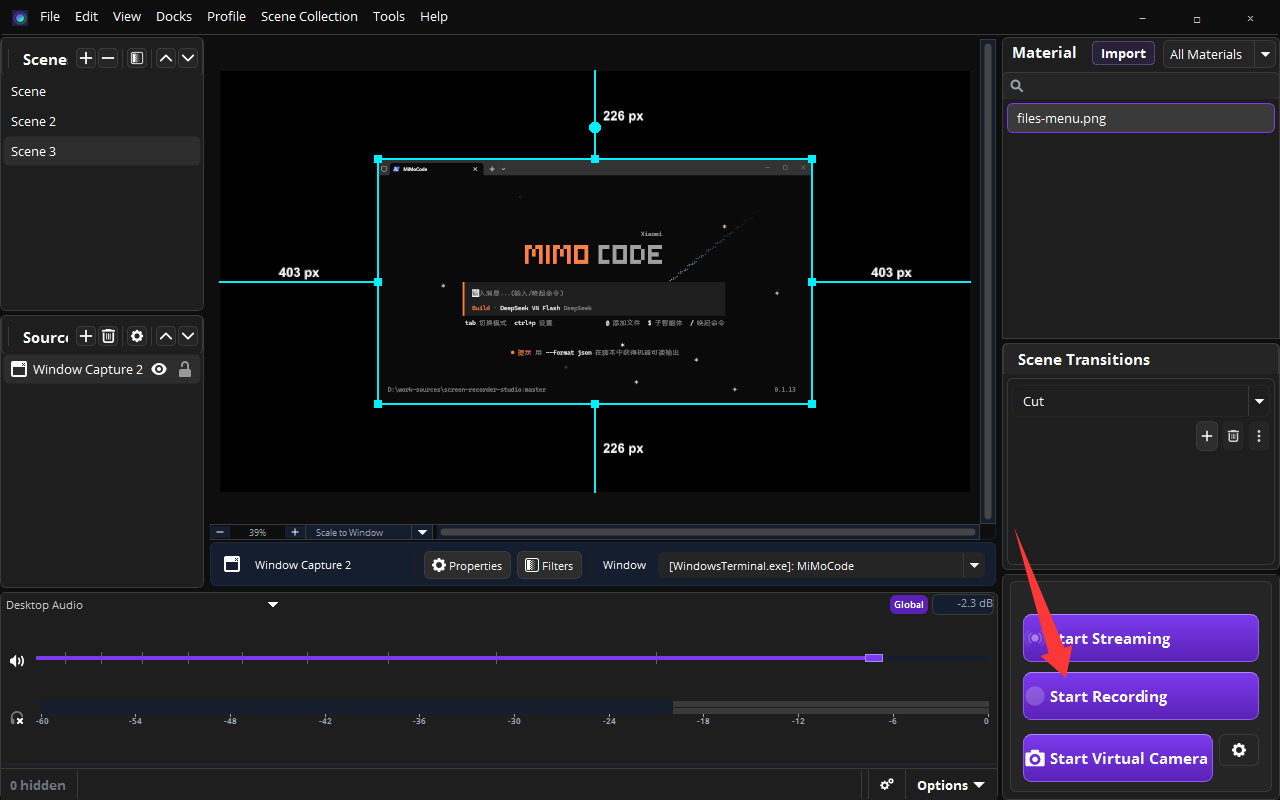Open the Window selection dropdown for MiMoCode
This screenshot has width=1280, height=800.
point(974,565)
